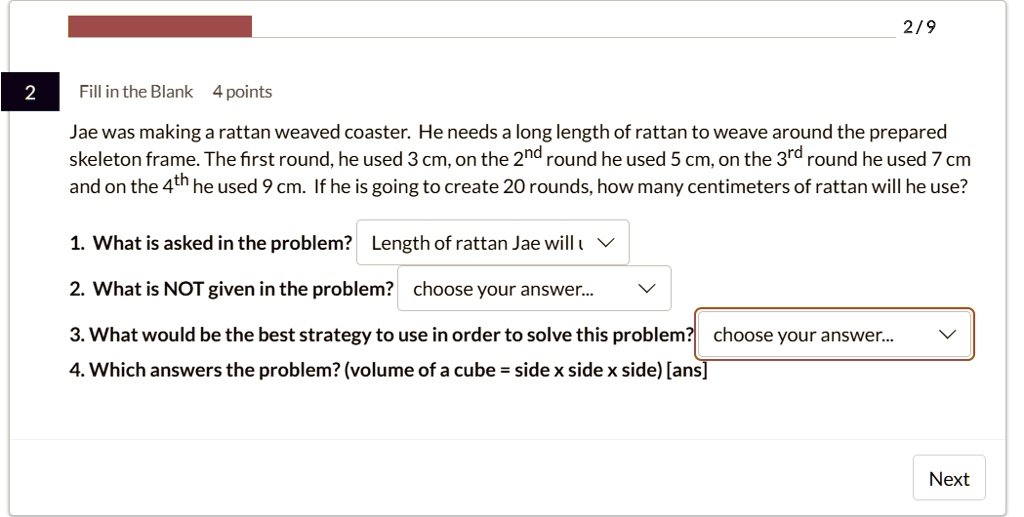Click the Next button
The width and height of the screenshot is (1024, 517).
coord(949,478)
